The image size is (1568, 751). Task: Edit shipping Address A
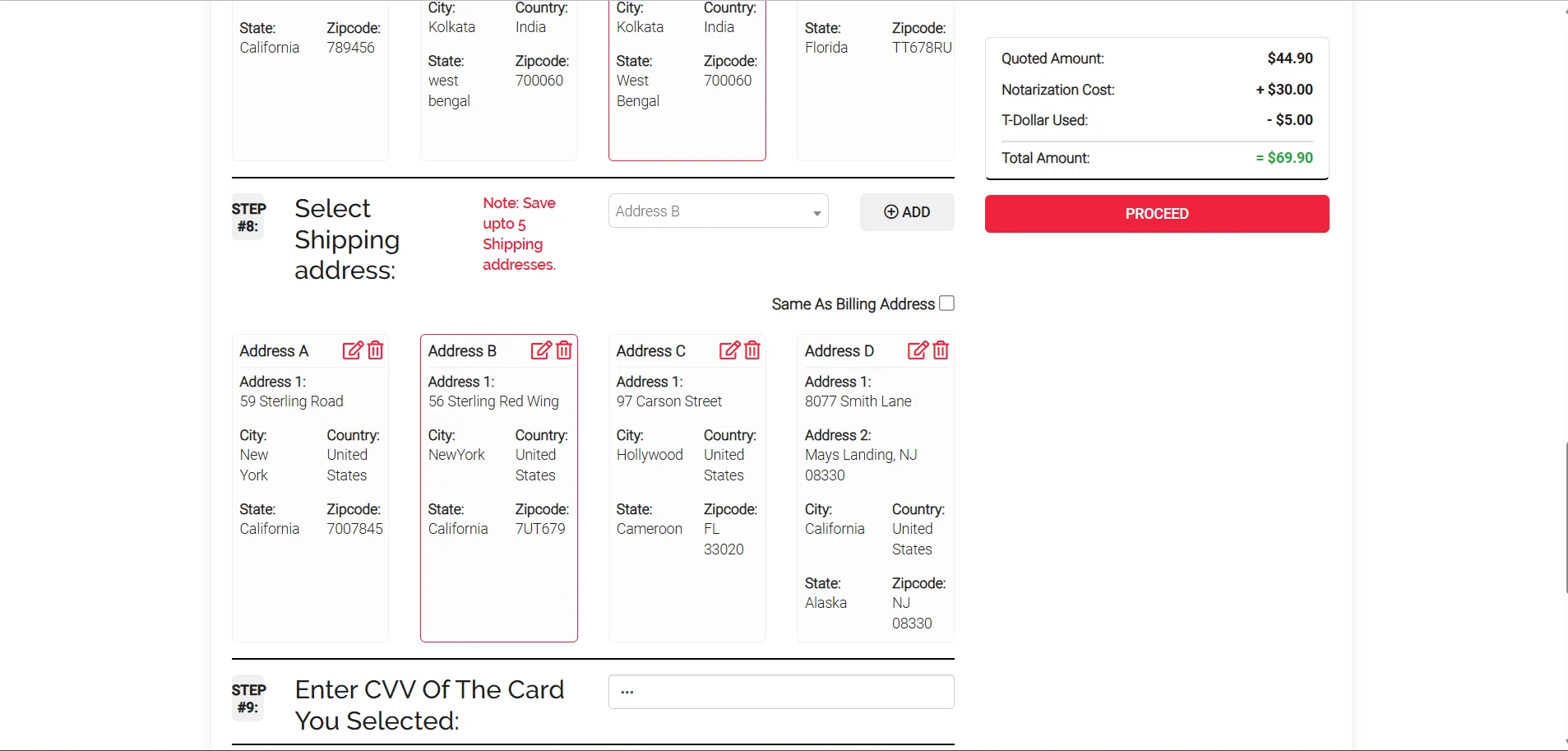coord(352,350)
